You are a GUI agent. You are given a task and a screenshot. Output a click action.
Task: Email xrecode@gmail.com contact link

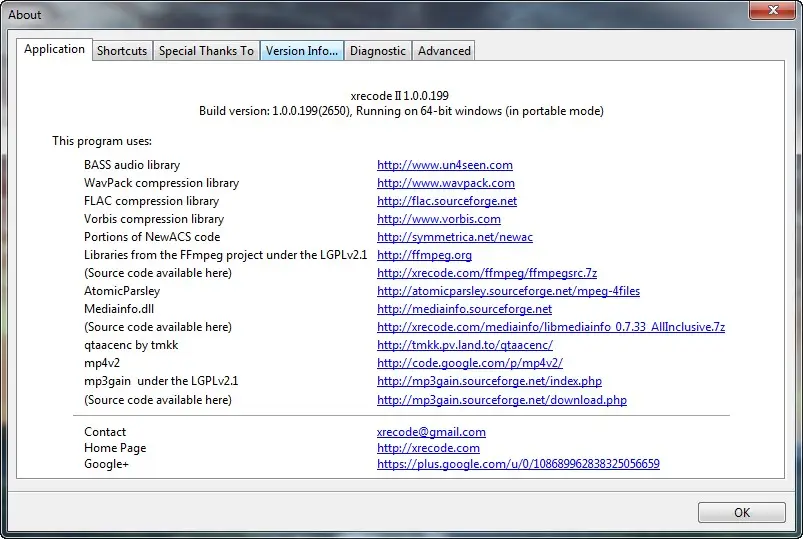431,432
